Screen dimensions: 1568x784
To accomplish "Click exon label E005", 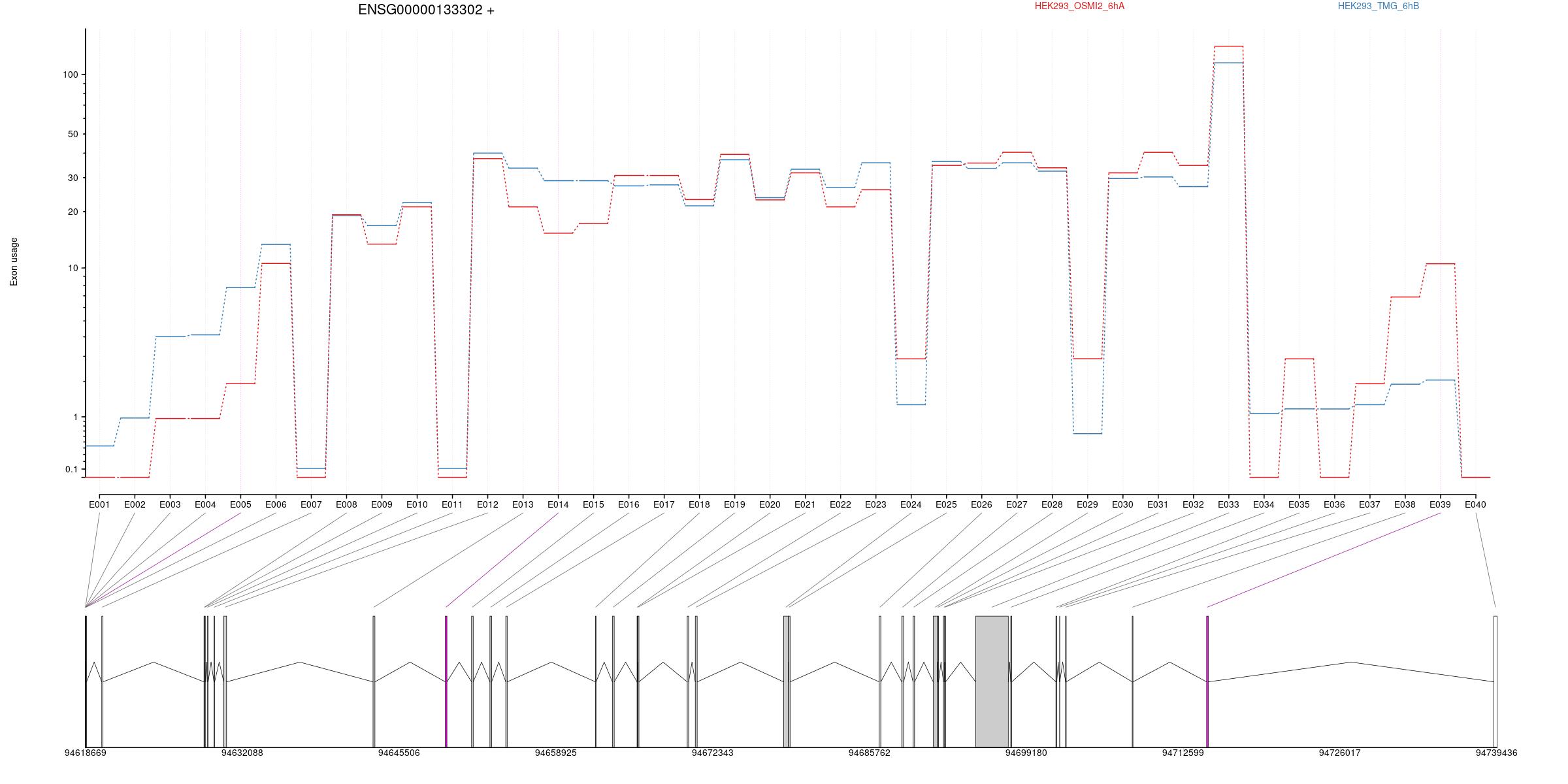I will click(240, 504).
